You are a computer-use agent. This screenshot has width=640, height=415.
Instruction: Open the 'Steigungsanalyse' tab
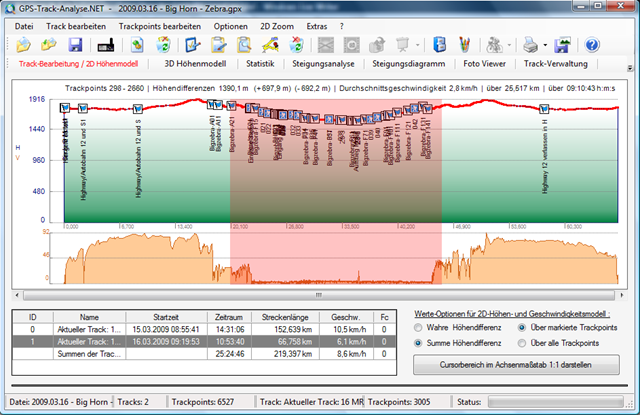(x=326, y=64)
